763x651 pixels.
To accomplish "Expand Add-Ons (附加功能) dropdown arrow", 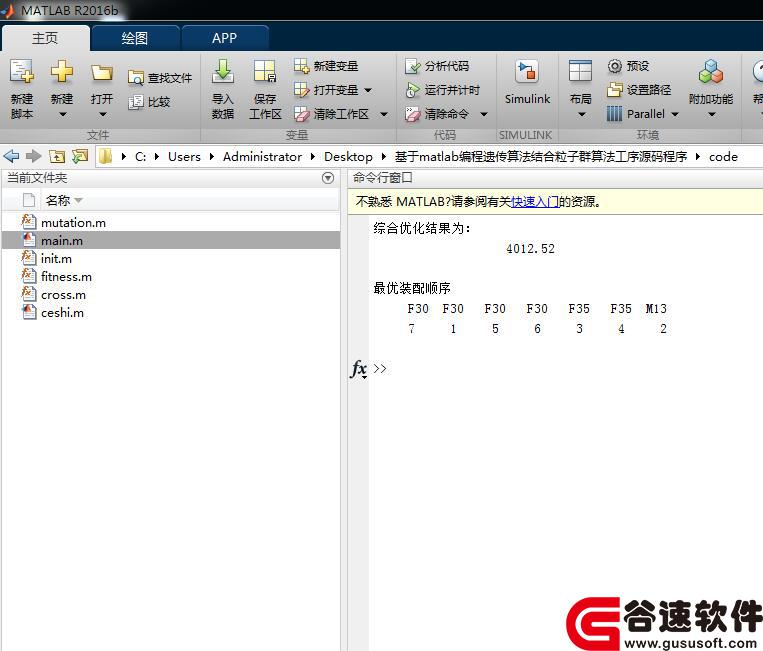I will pos(711,115).
